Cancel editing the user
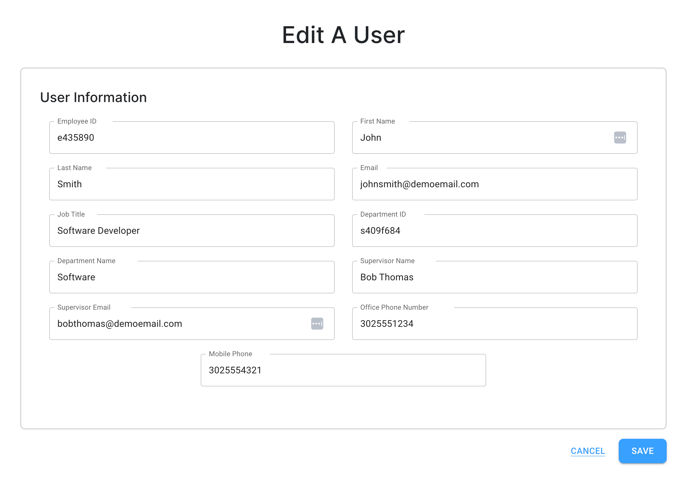This screenshot has height=485, width=688. click(588, 451)
